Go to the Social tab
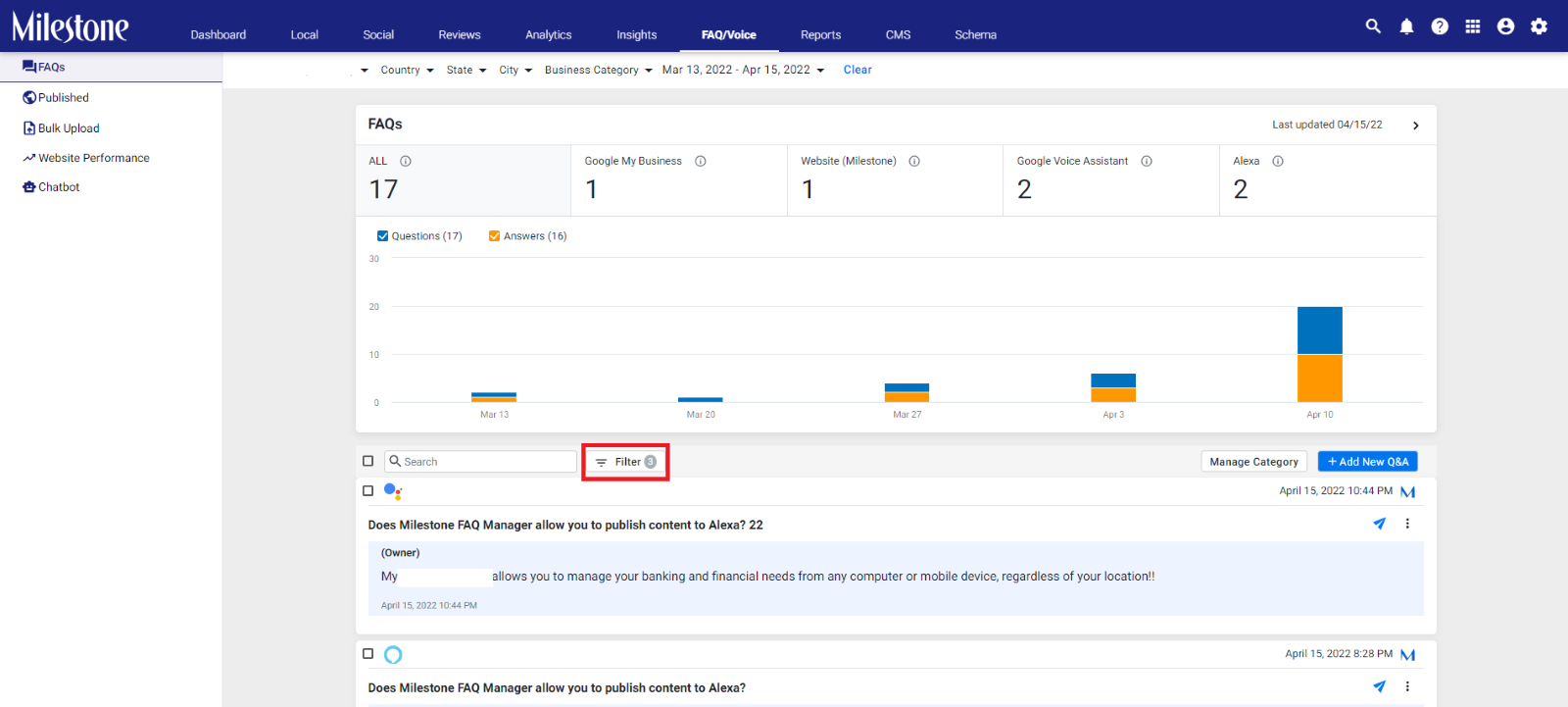This screenshot has height=707, width=1568. pyautogui.click(x=378, y=34)
